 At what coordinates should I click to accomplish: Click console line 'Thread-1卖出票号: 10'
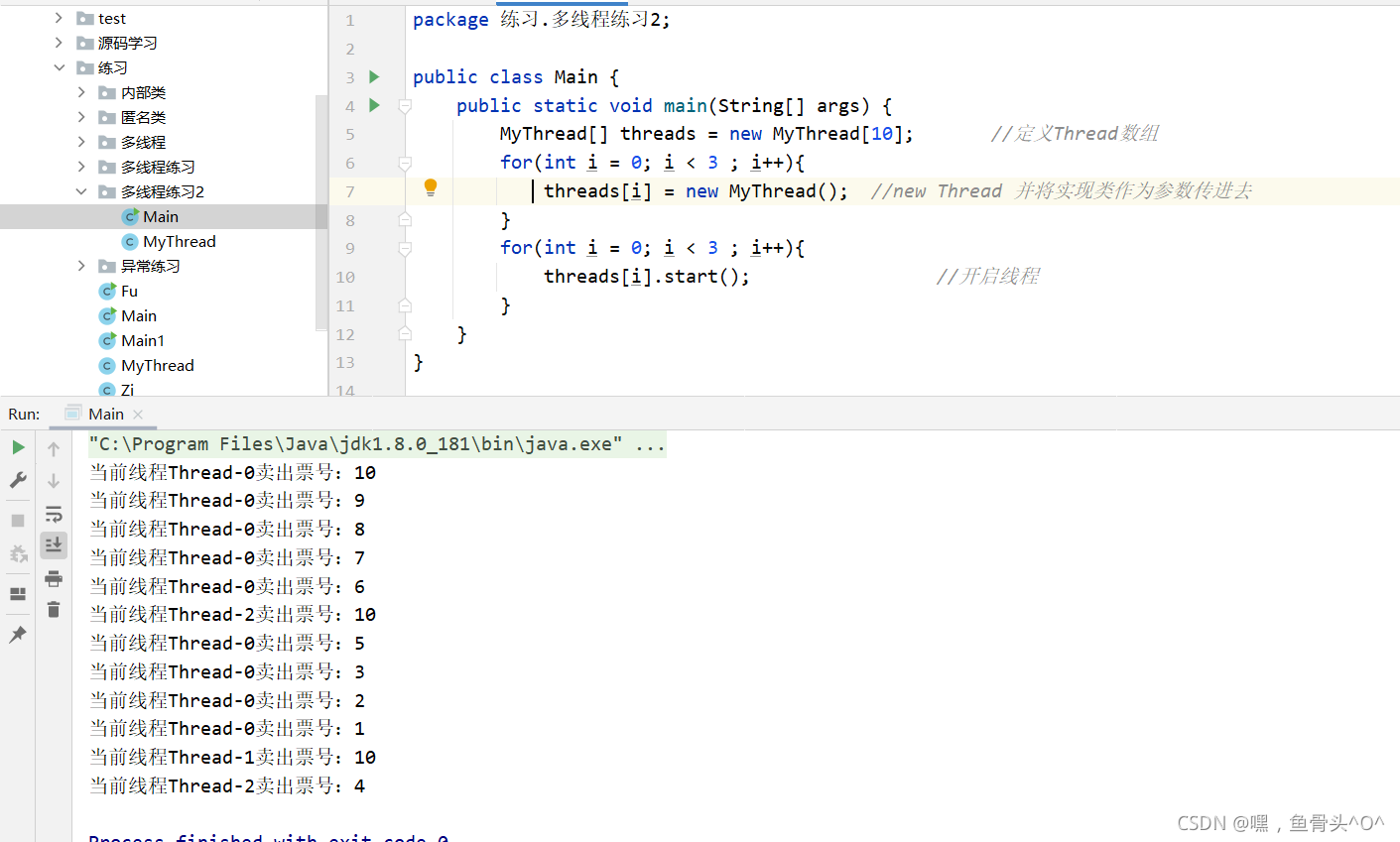(233, 758)
